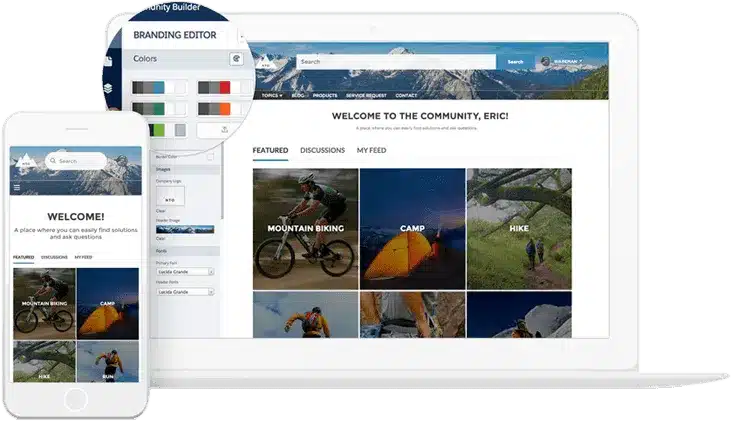Viewport: 732px width, 421px height.
Task: Open the phone's Hike tile
Action: pos(44,362)
